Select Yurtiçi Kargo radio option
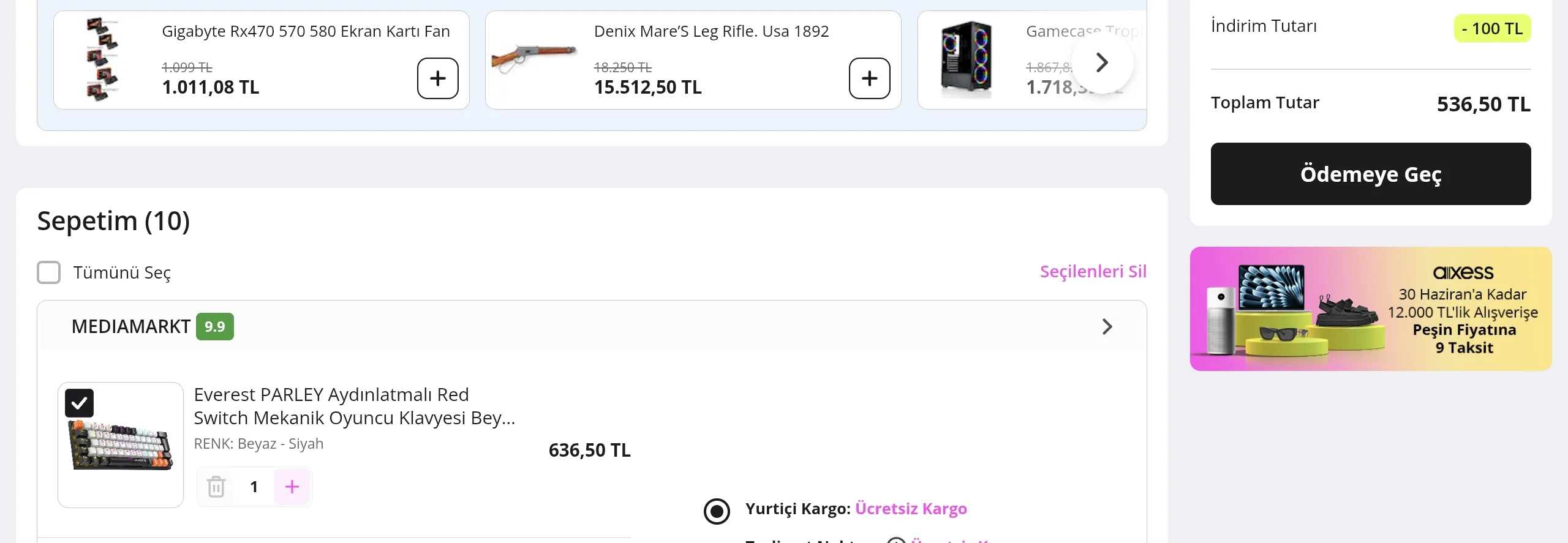The image size is (1568, 543). coord(717,511)
